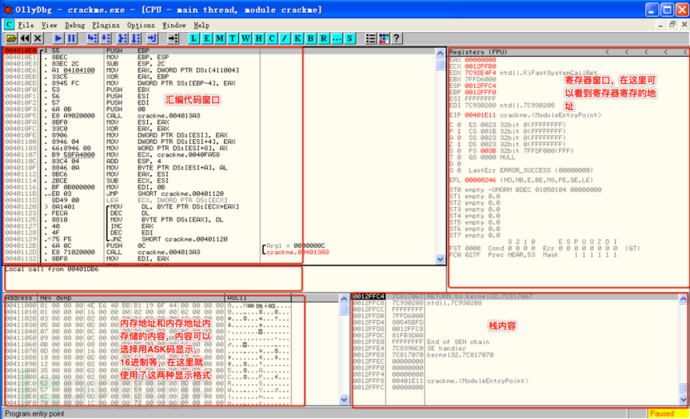Open the View menu
The image size is (690, 419).
tap(49, 25)
